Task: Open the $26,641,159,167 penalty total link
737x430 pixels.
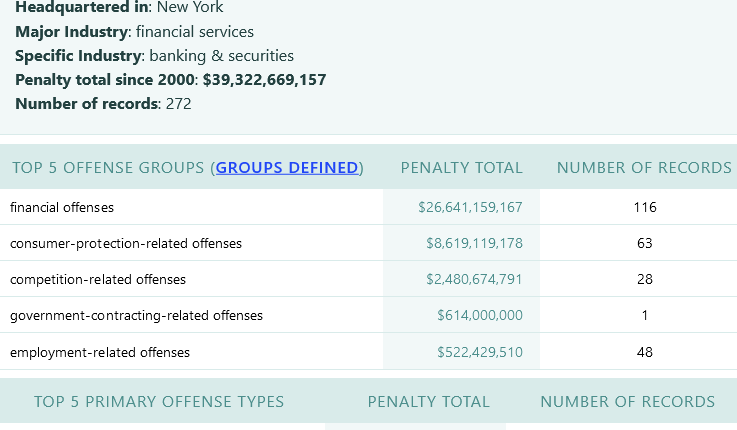Action: [x=470, y=208]
